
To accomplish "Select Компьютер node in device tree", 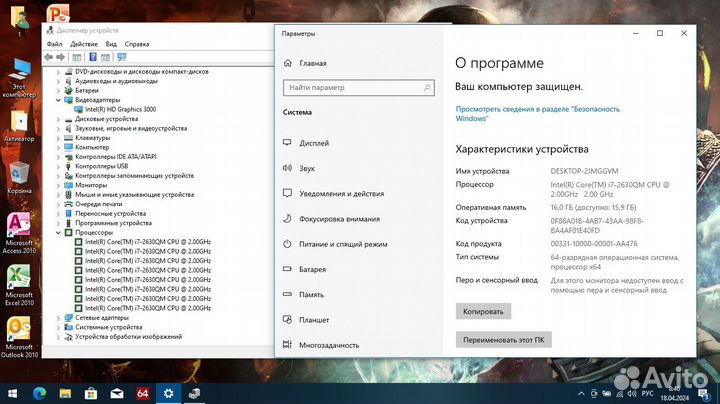I will point(92,147).
